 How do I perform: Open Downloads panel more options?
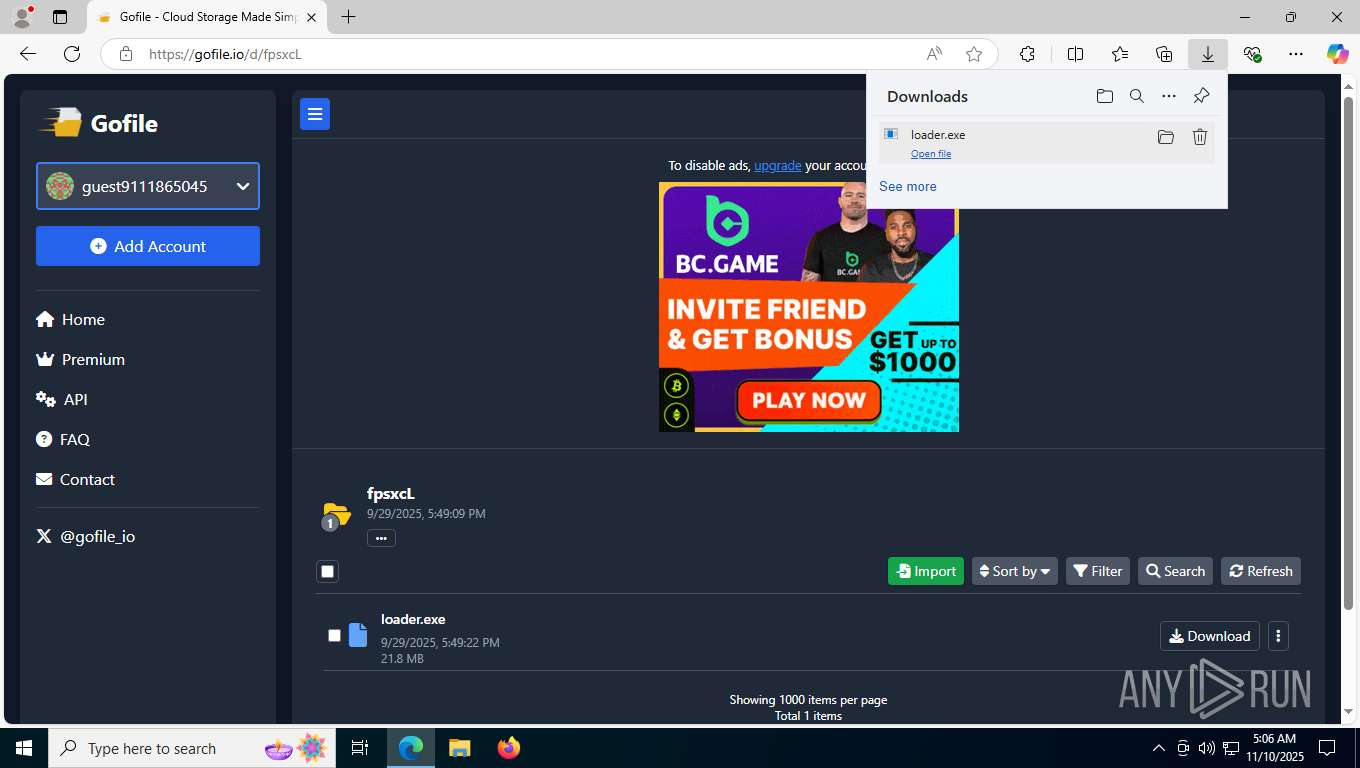click(1168, 96)
